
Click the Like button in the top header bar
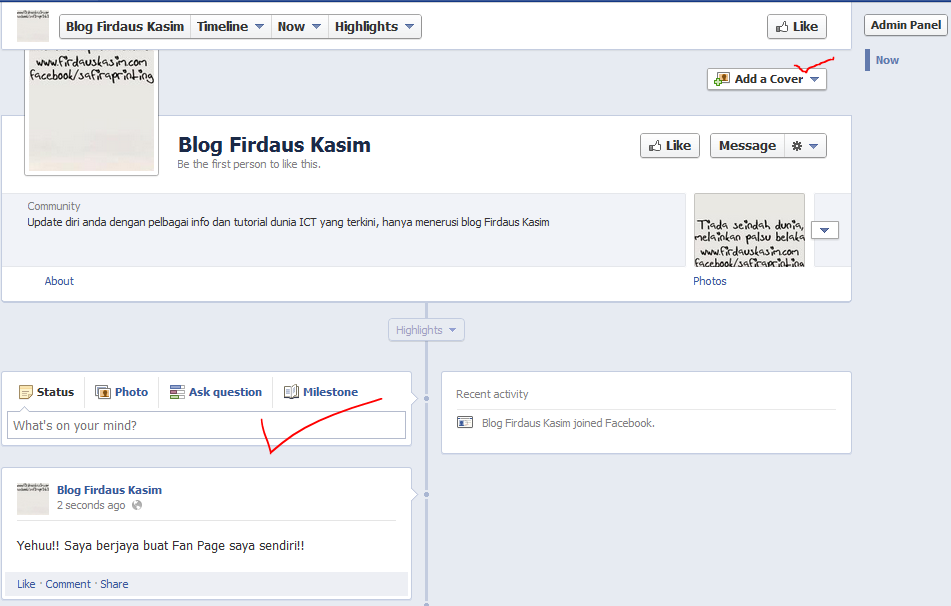(x=796, y=27)
